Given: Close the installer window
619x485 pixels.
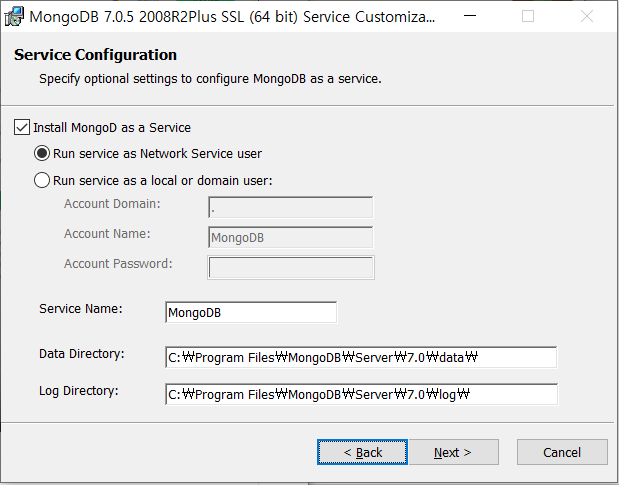Looking at the screenshot, I should 587,16.
